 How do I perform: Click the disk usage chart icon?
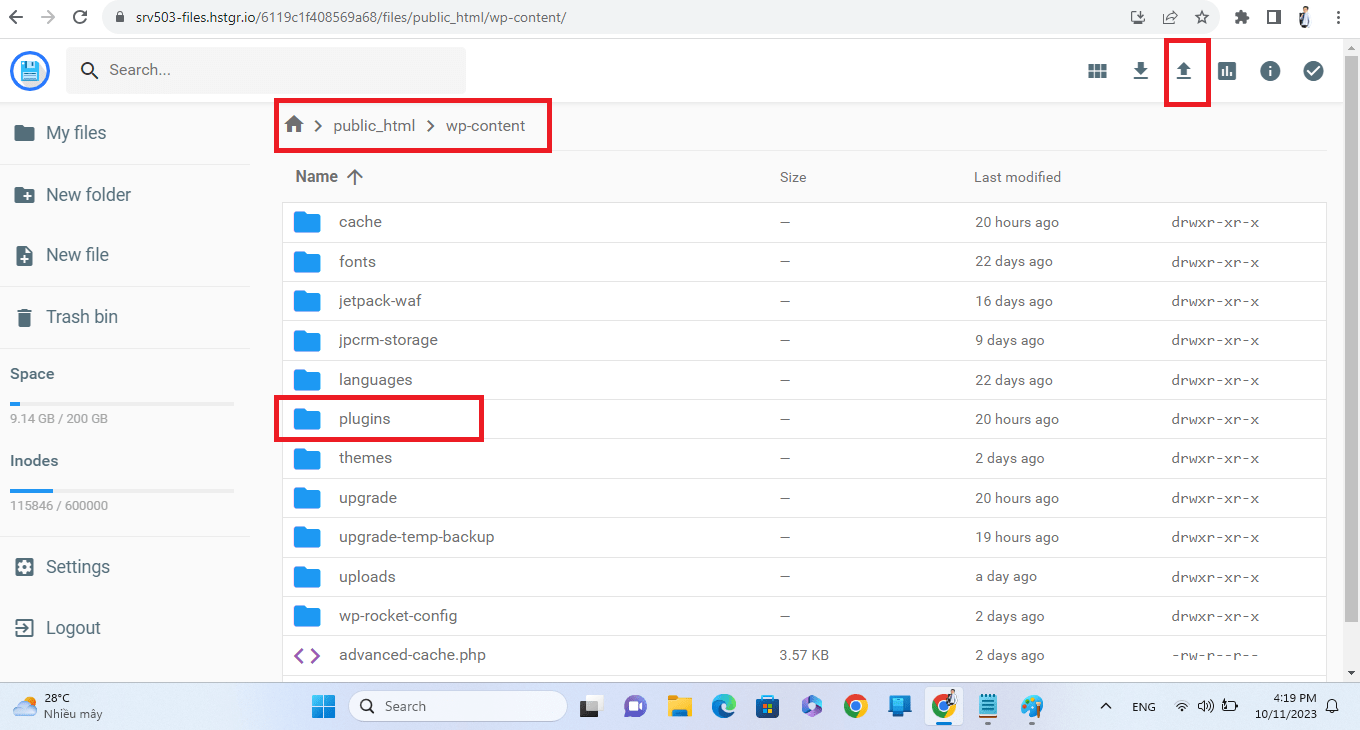1227,70
